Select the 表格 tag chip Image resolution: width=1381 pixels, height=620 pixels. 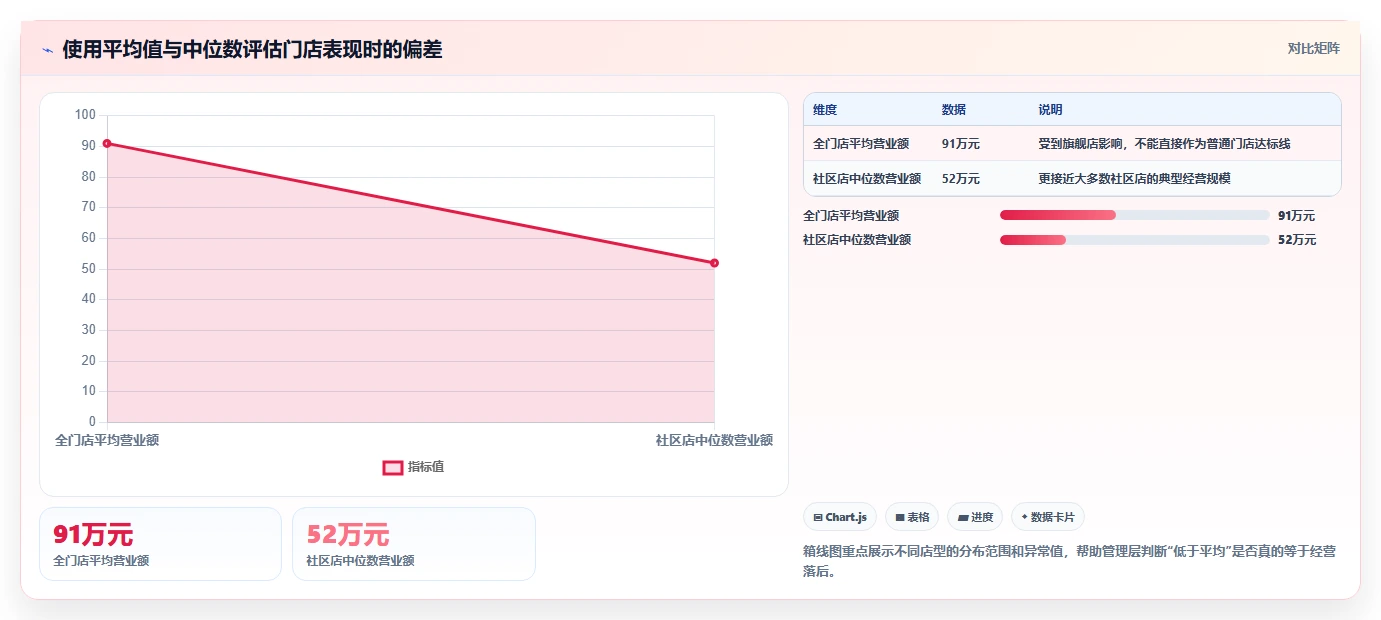click(x=912, y=517)
